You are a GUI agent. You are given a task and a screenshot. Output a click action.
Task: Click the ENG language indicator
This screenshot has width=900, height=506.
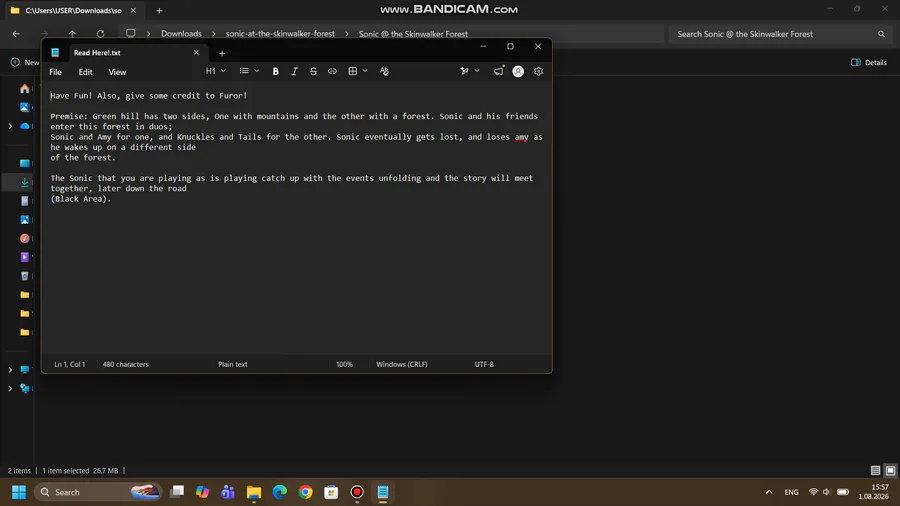pyautogui.click(x=792, y=492)
